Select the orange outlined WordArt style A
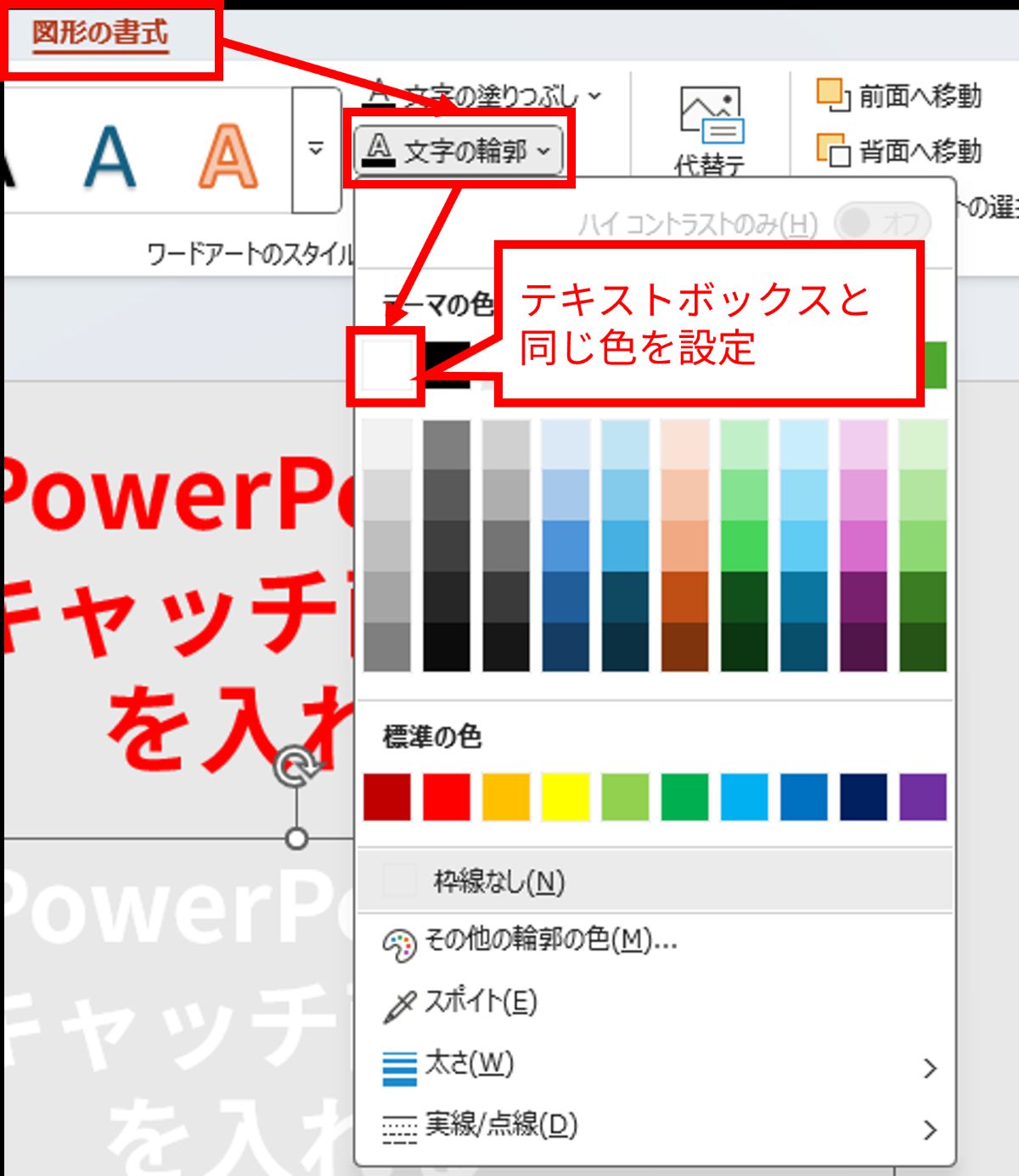 [227, 156]
